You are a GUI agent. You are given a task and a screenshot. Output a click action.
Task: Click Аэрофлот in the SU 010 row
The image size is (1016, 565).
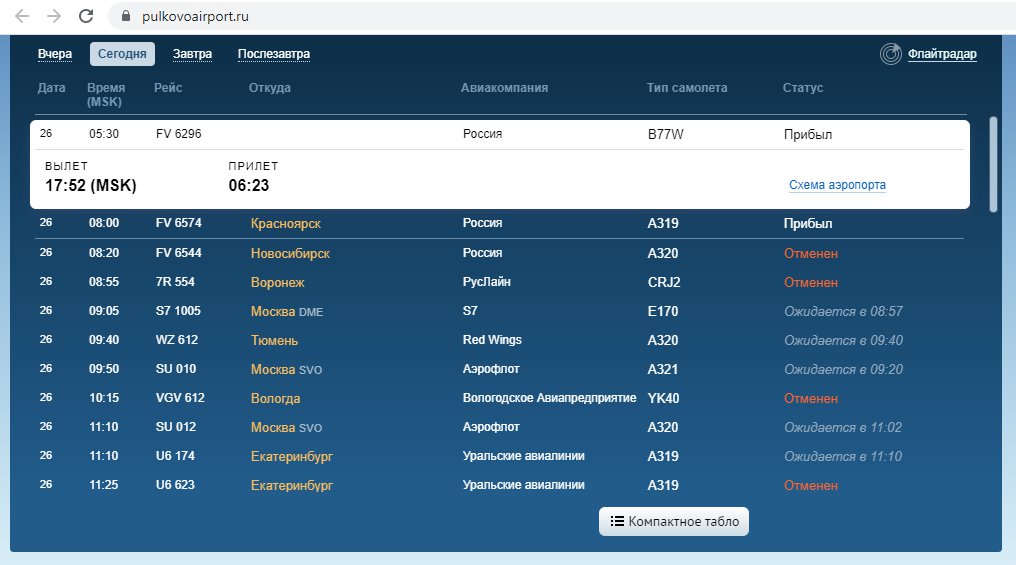(x=491, y=369)
